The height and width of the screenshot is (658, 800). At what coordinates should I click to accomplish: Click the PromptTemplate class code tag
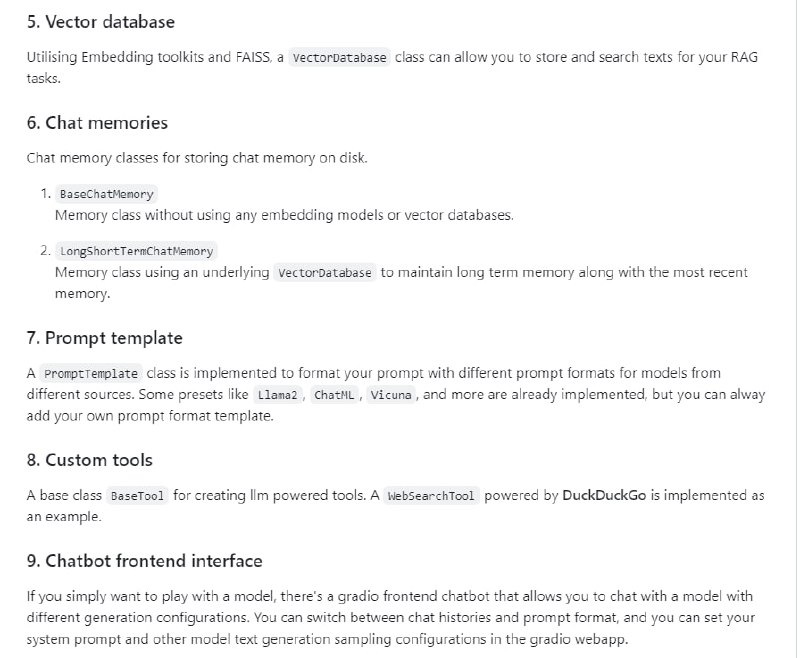(91, 374)
